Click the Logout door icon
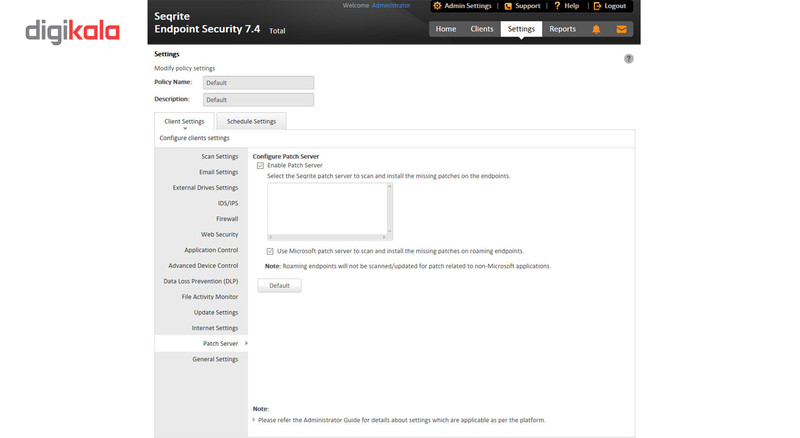This screenshot has height=438, width=800. [x=597, y=6]
